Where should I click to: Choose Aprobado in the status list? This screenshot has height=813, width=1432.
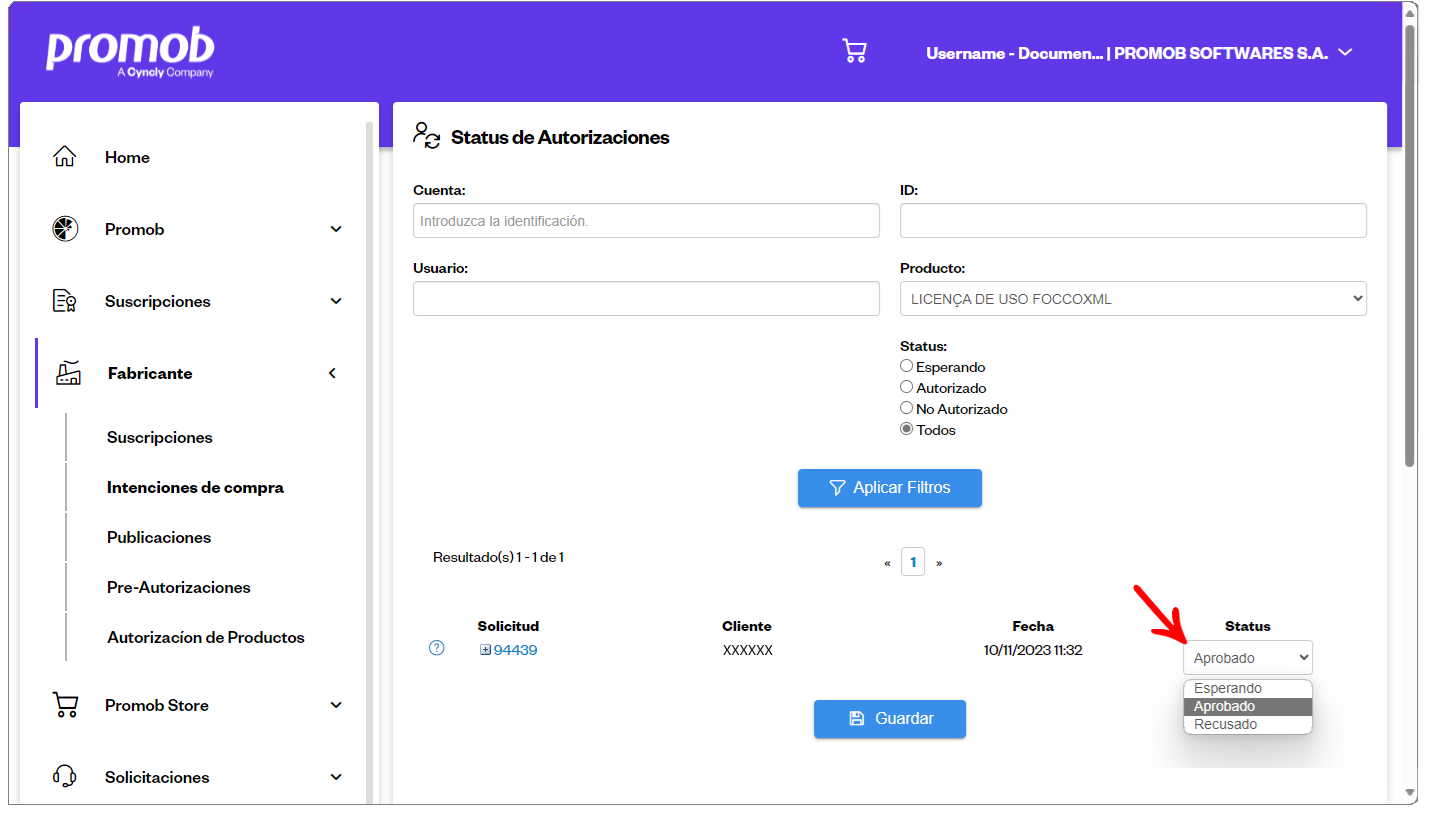[x=1248, y=706]
